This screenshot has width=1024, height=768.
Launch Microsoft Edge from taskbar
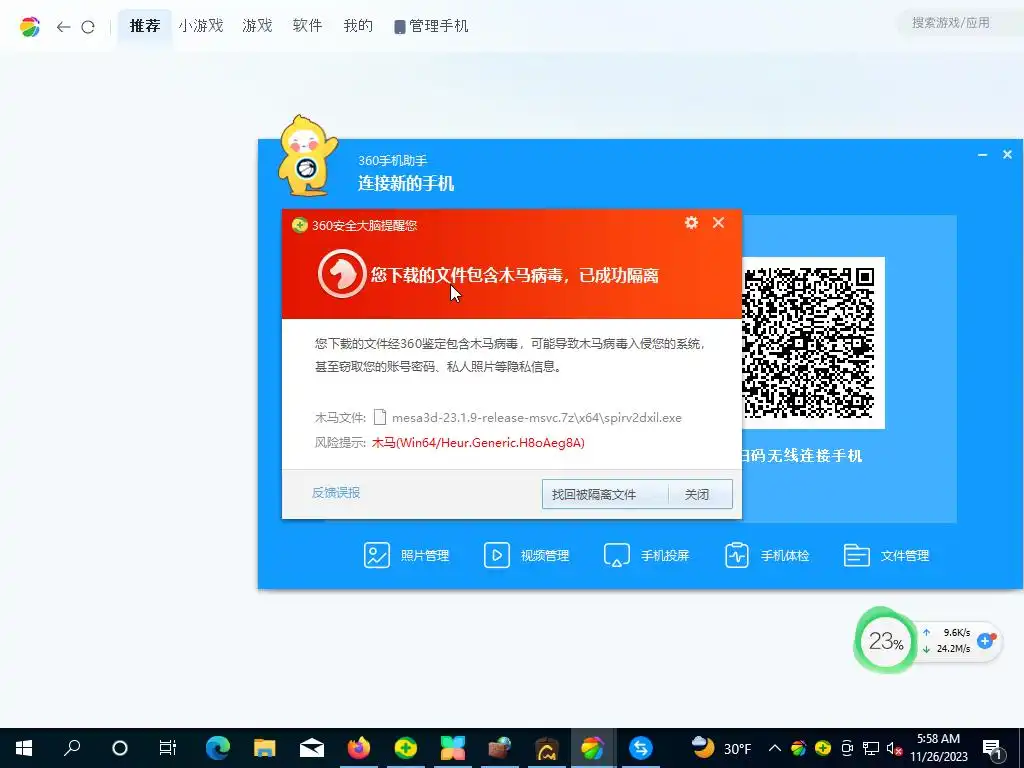coord(217,748)
